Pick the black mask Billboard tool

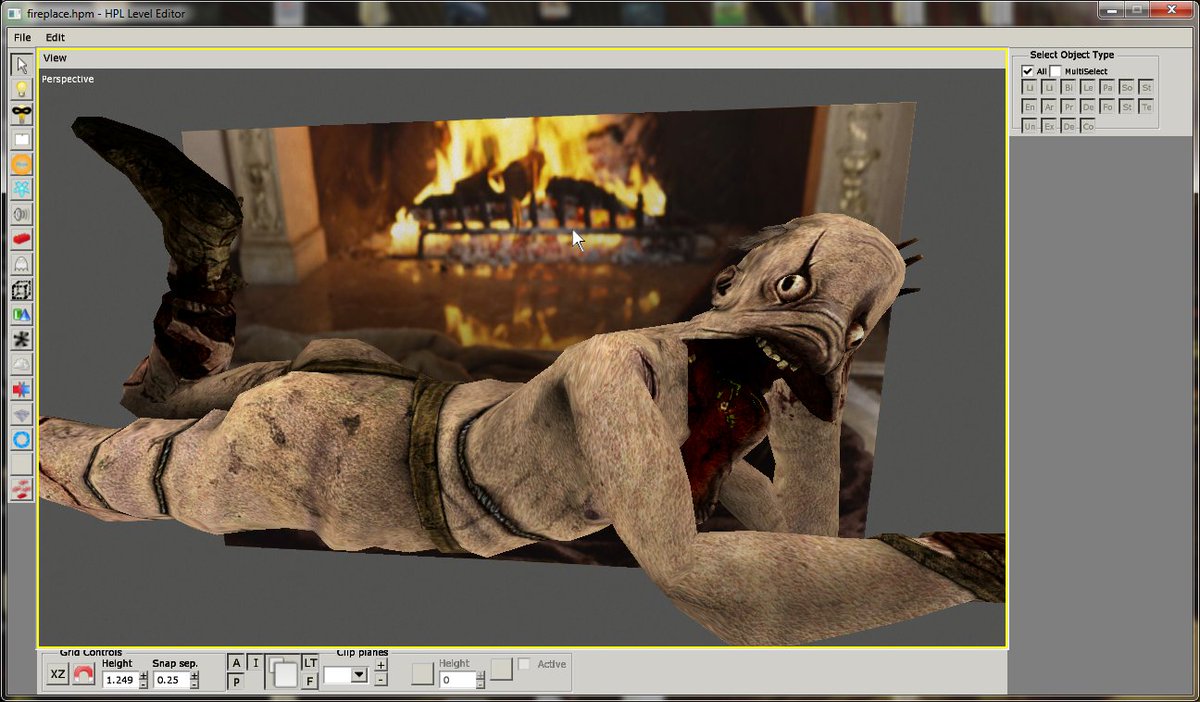point(21,115)
